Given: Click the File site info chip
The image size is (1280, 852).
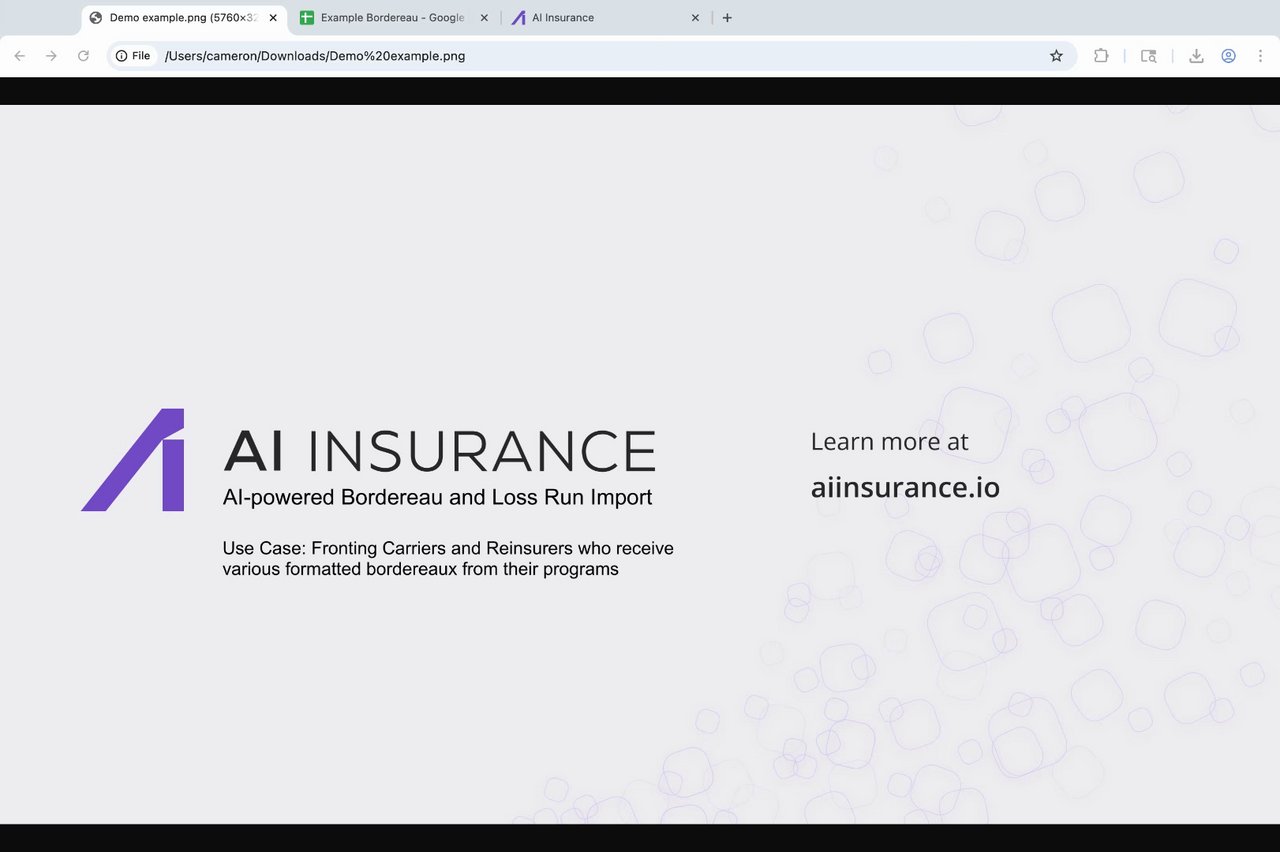Looking at the screenshot, I should coord(133,56).
